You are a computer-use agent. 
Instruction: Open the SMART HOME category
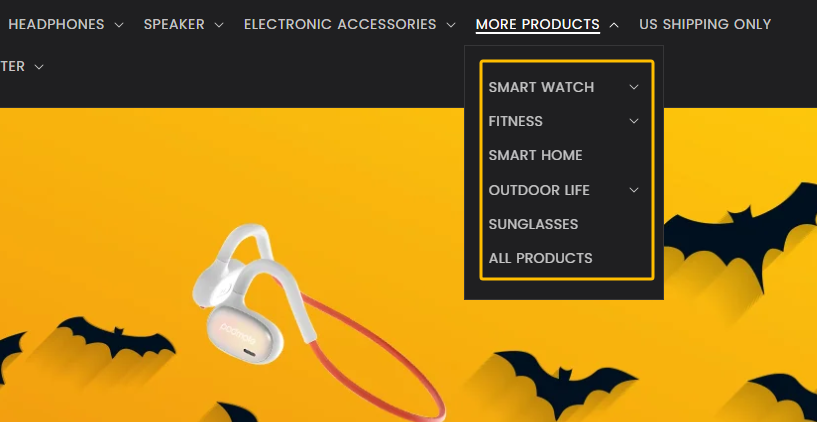pos(535,155)
